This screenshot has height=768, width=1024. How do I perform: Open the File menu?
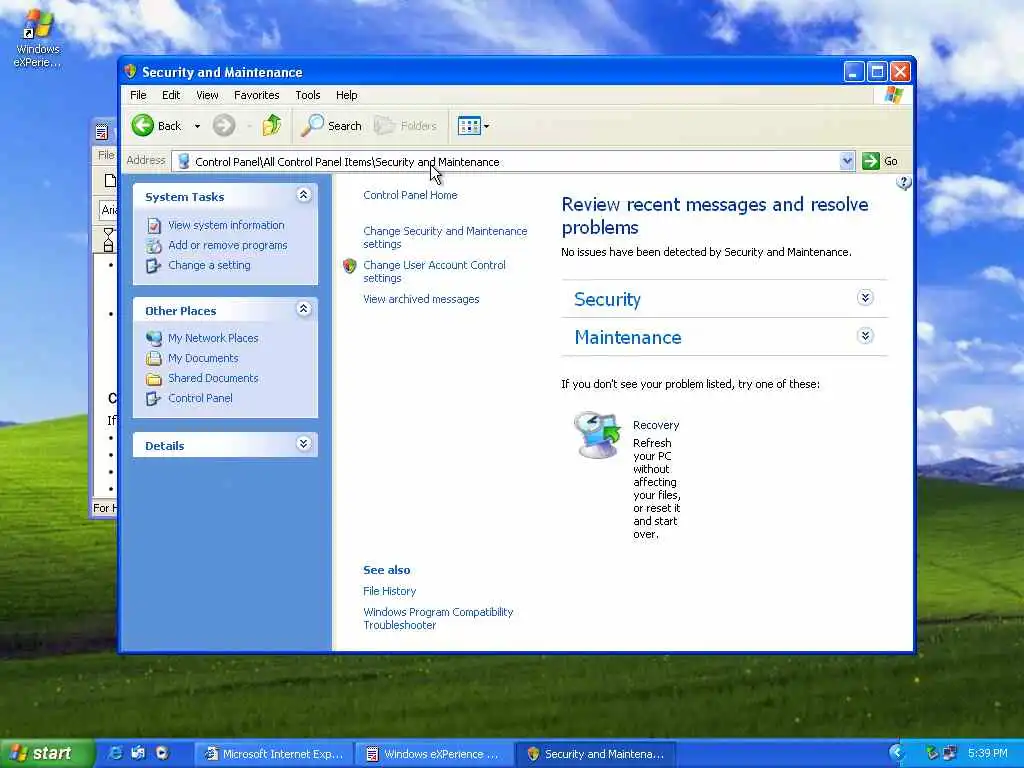(138, 95)
